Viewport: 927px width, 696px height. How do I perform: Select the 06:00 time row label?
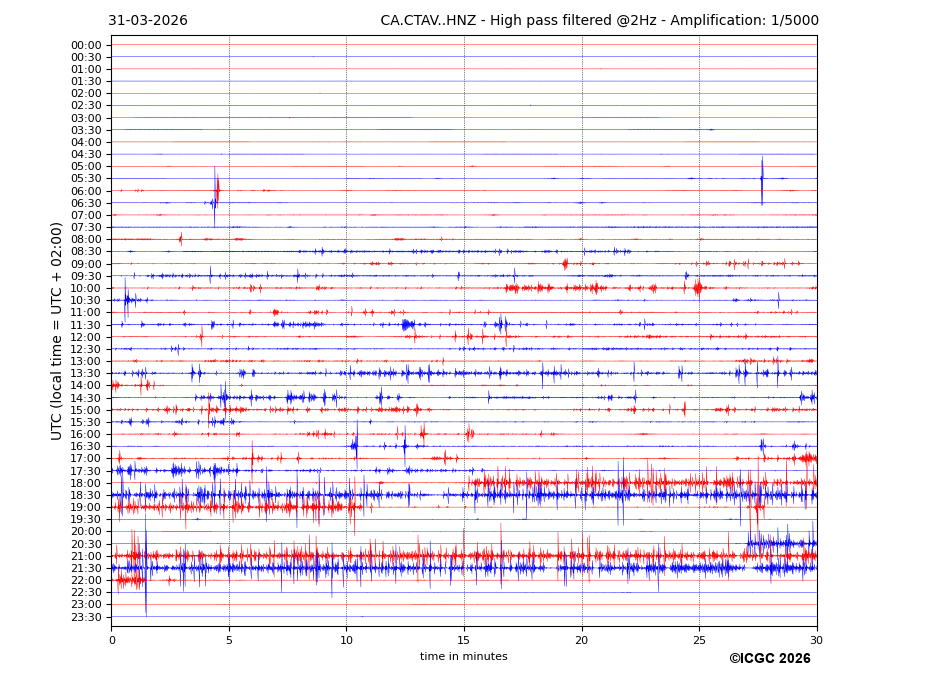[86, 191]
